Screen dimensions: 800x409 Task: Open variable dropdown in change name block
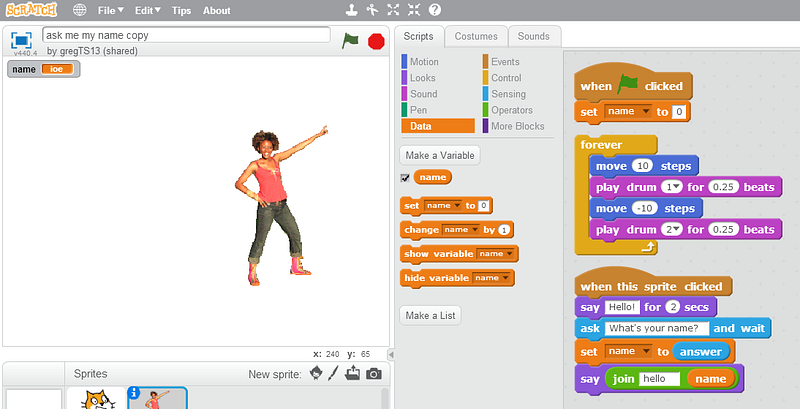point(461,229)
